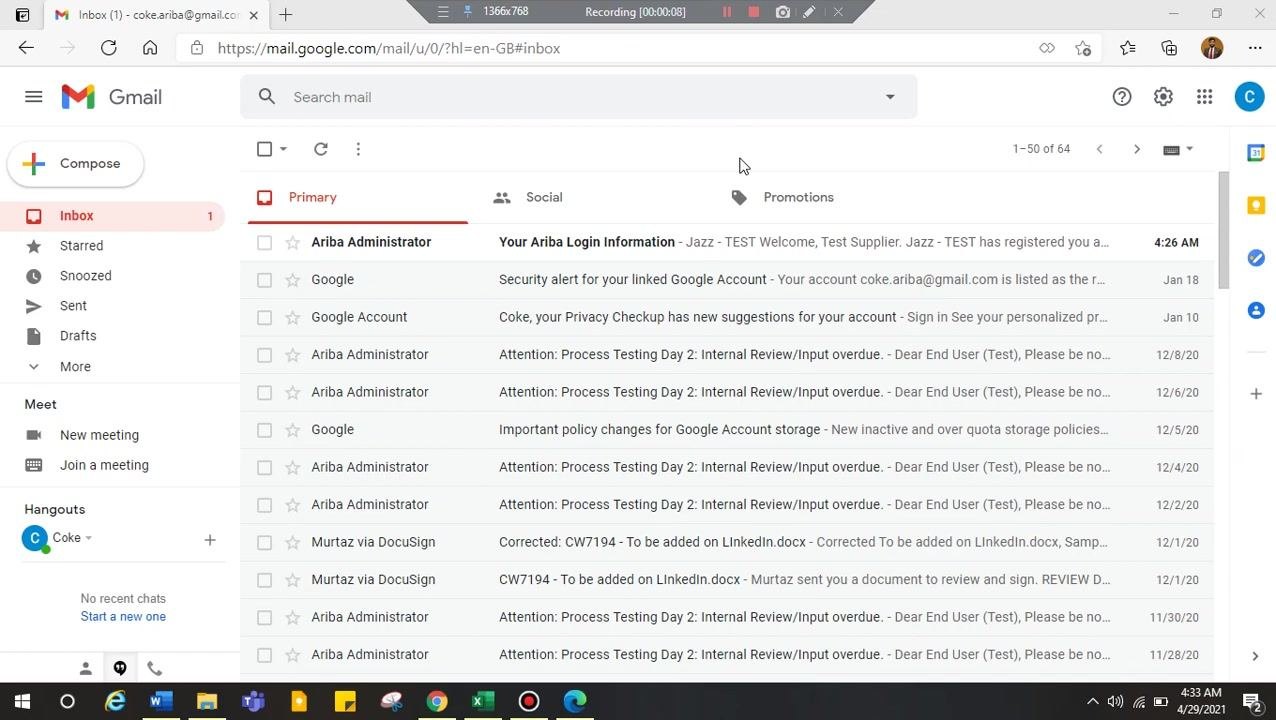Image resolution: width=1276 pixels, height=720 pixels.
Task: Open the Google account avatar C
Action: pos(1249,97)
